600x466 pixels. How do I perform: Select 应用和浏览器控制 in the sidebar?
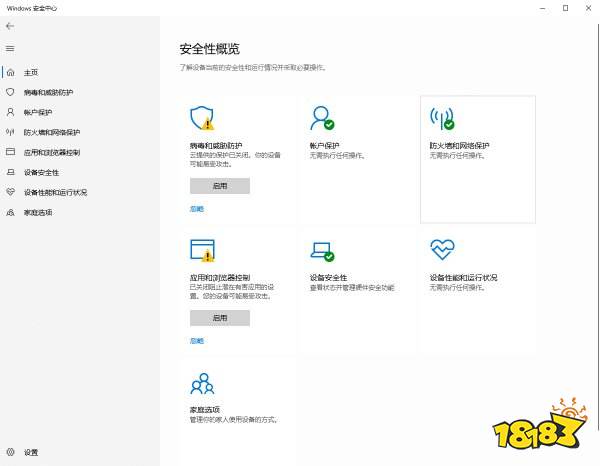coord(52,152)
